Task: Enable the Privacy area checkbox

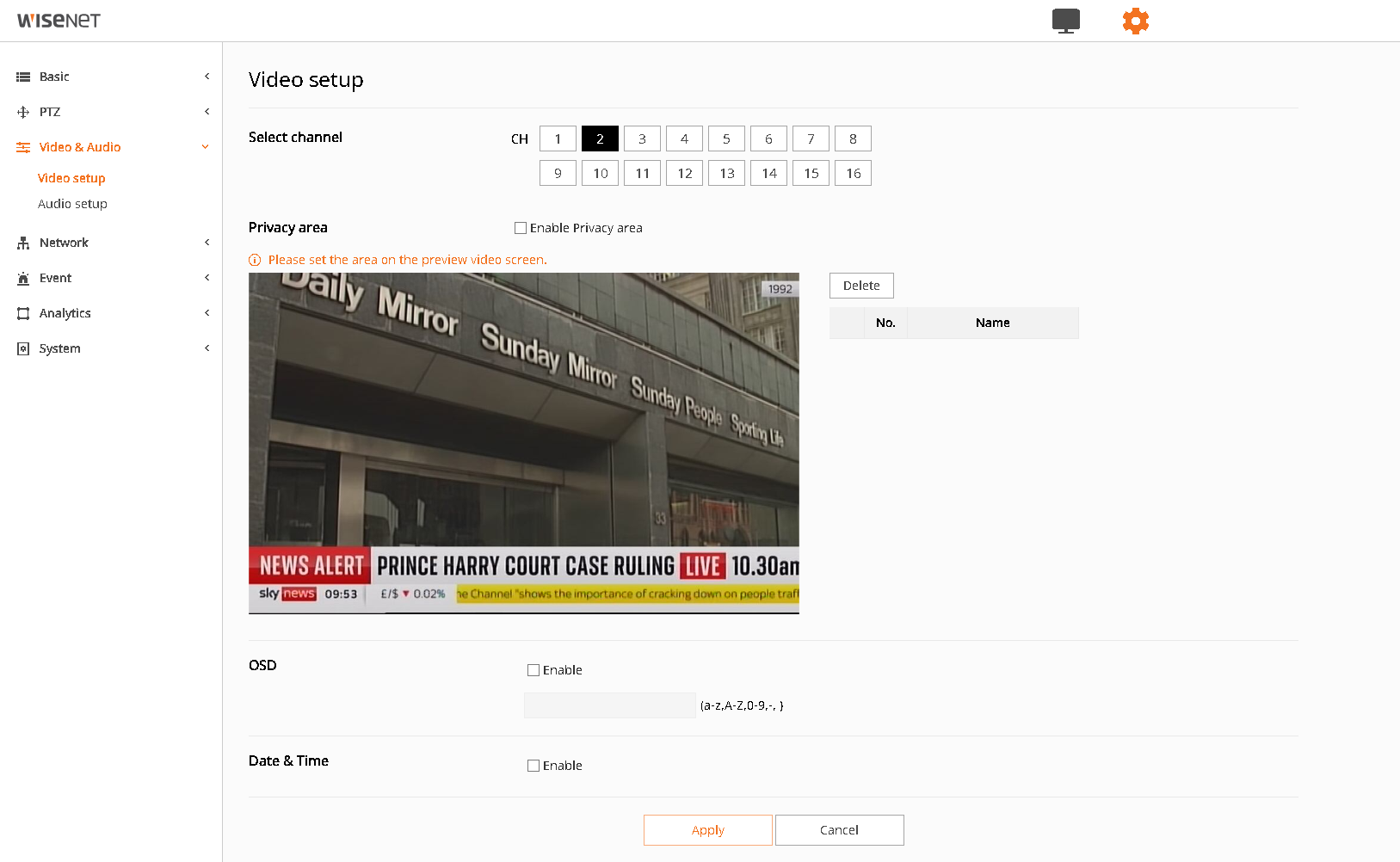Action: coord(521,228)
